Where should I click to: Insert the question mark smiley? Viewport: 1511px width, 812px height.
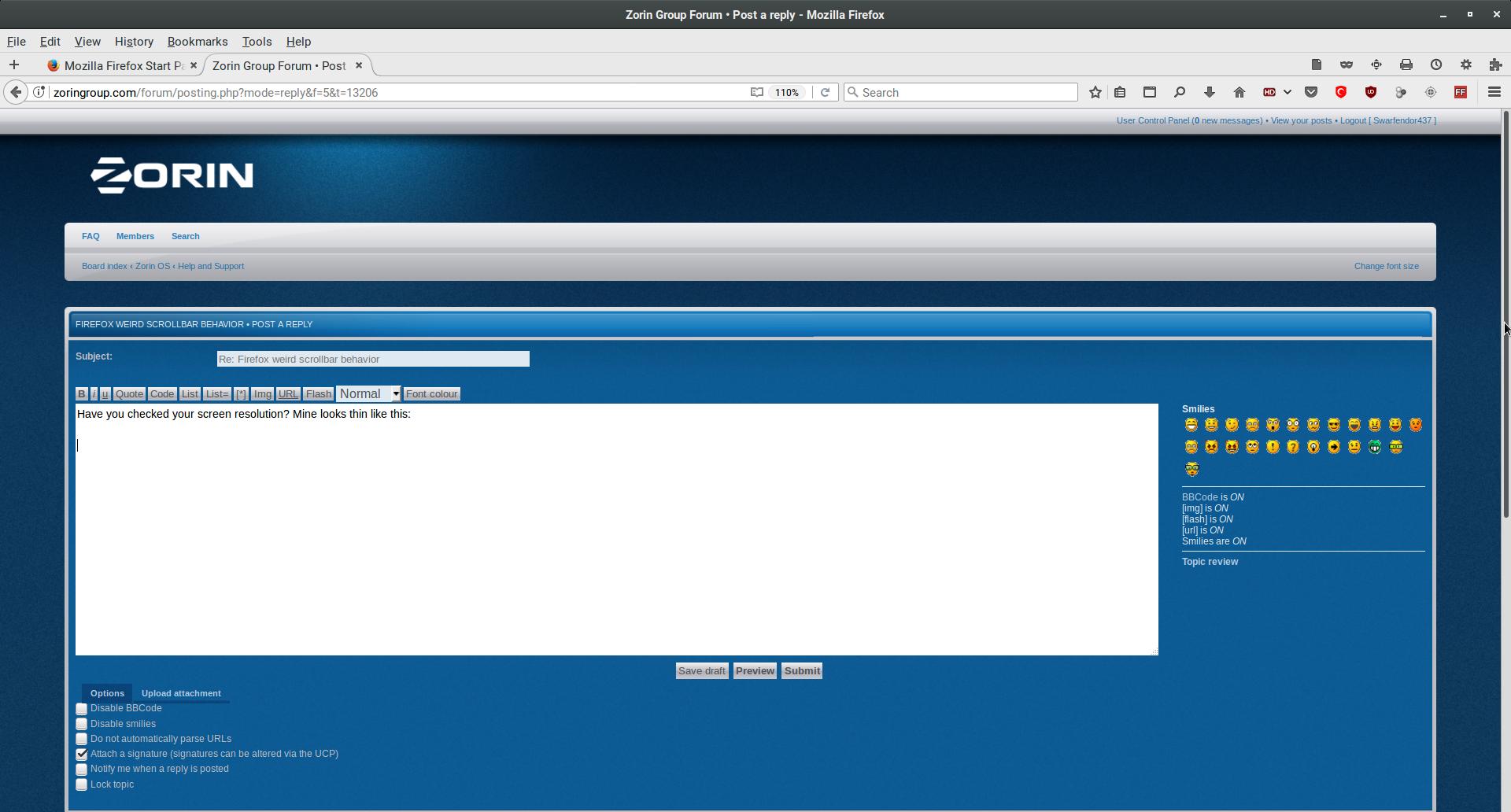point(1293,447)
